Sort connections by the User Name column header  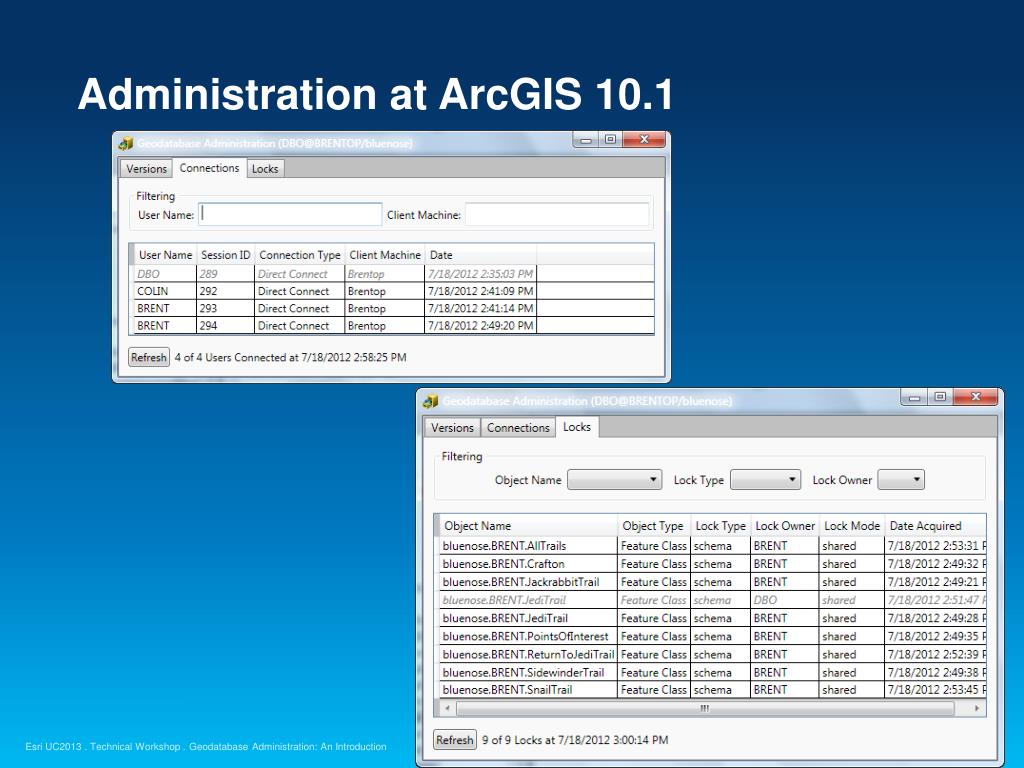[165, 255]
